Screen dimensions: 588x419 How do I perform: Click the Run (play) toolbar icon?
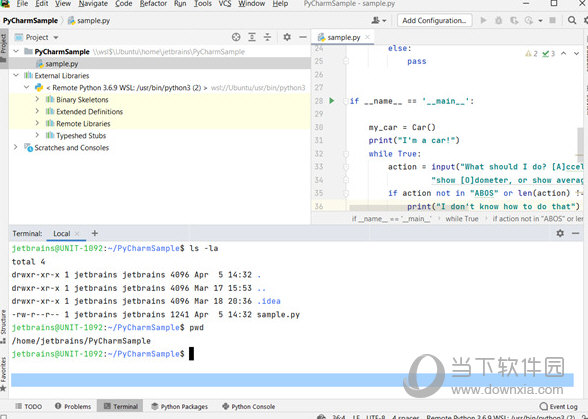click(x=483, y=20)
